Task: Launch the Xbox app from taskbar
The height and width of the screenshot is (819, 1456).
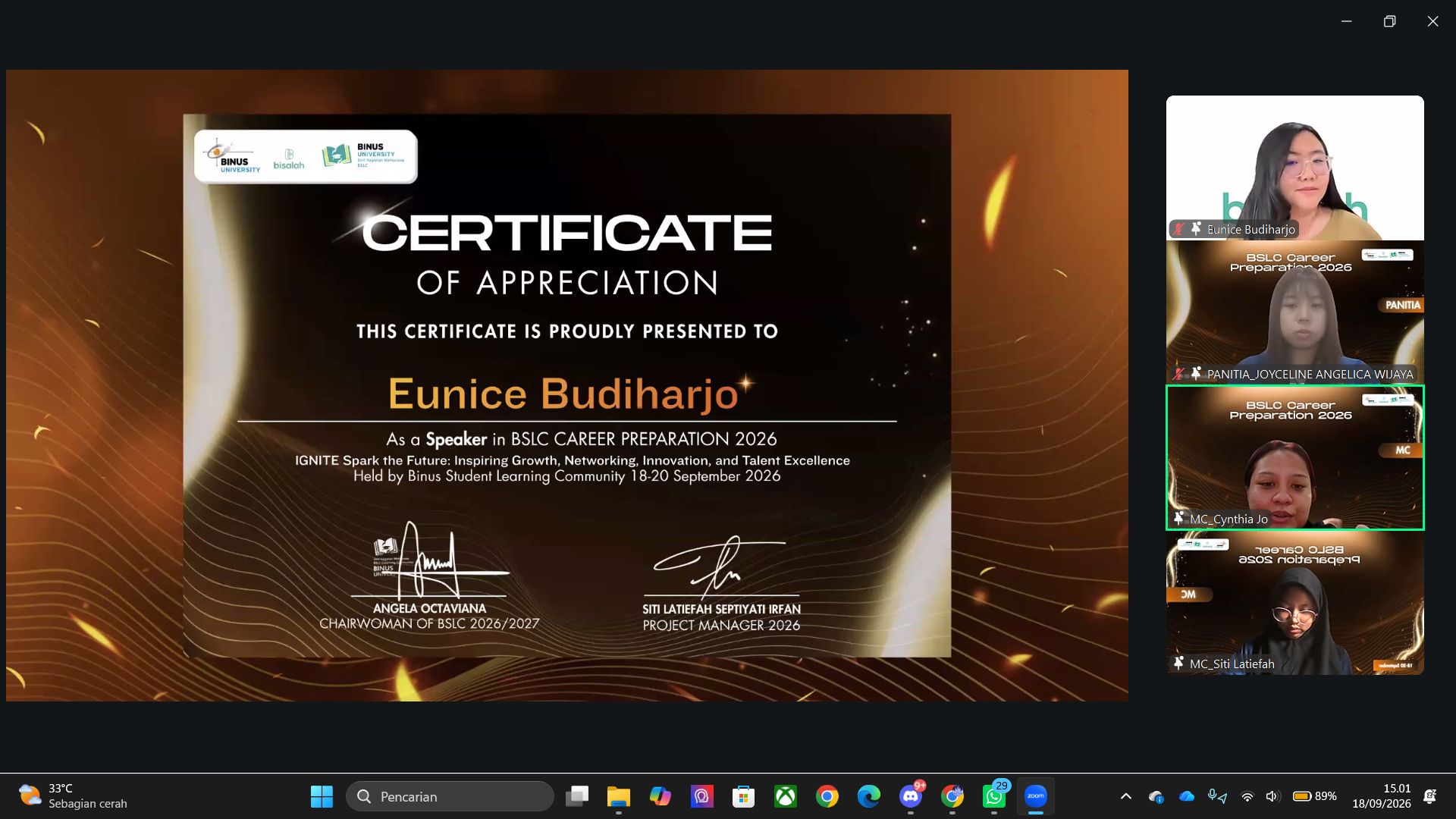Action: tap(786, 796)
